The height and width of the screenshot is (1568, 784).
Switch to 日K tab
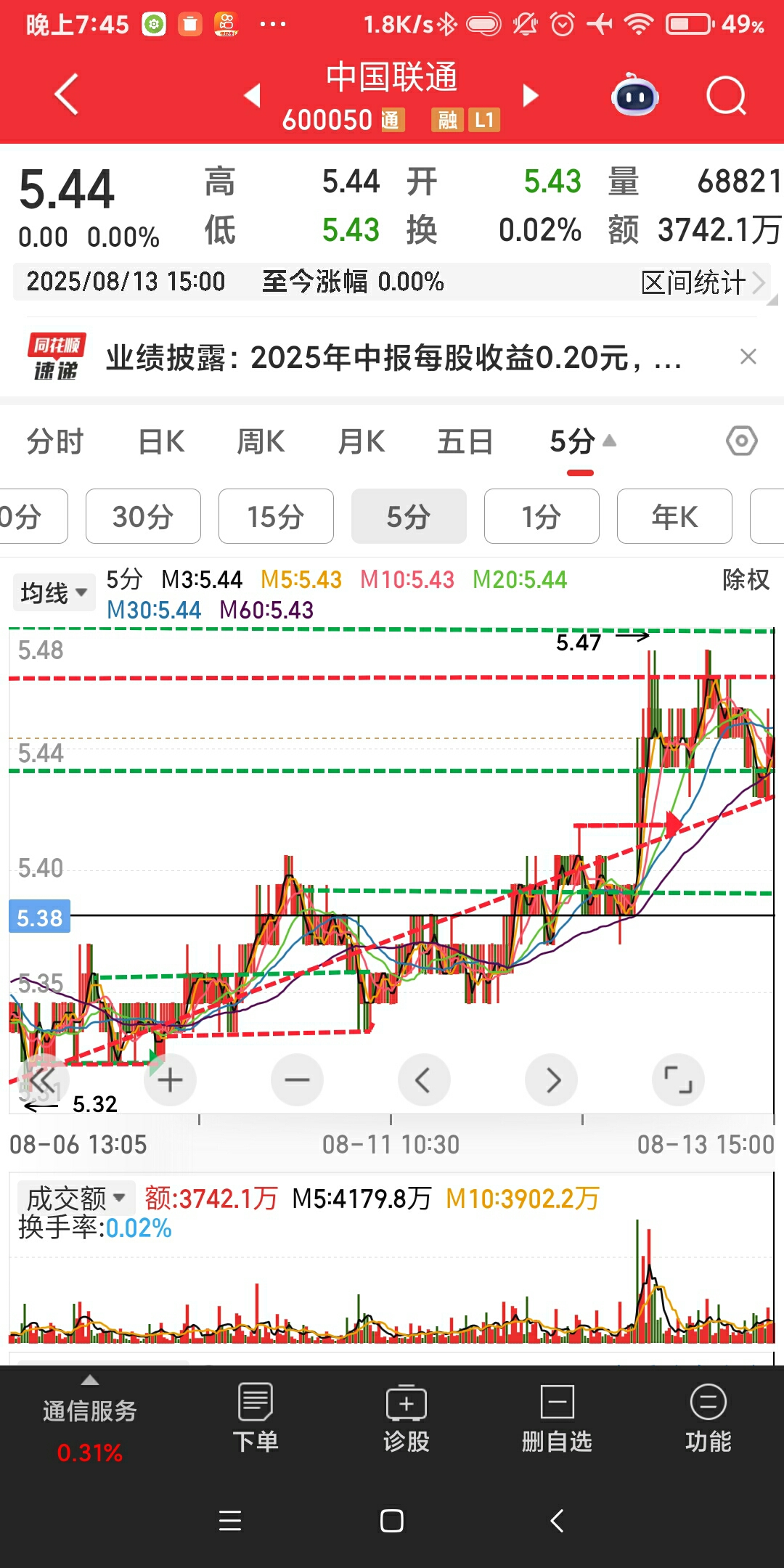tap(161, 441)
